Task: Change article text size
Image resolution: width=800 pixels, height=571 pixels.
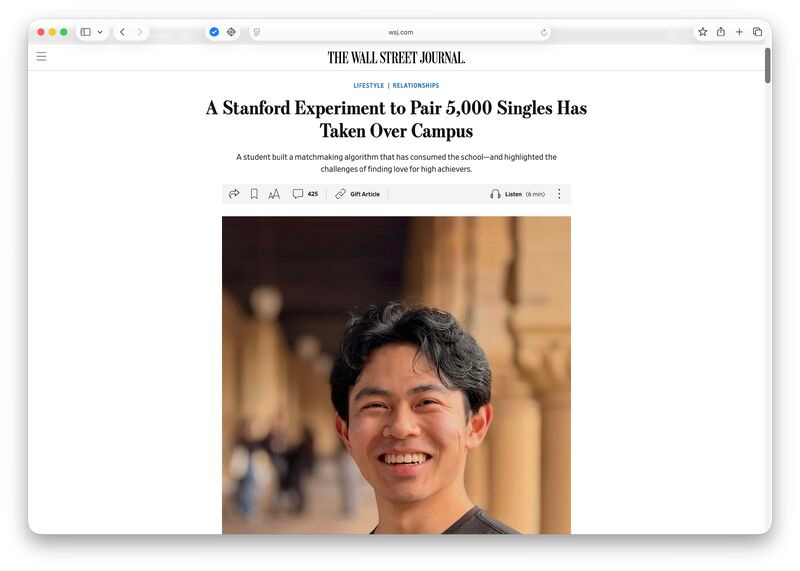Action: (x=274, y=194)
